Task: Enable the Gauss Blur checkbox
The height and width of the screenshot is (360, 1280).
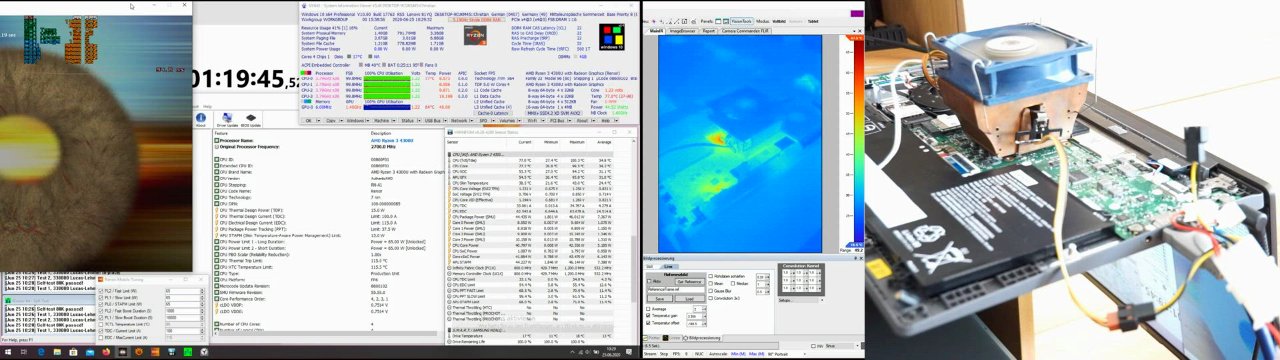Action: 710,291
